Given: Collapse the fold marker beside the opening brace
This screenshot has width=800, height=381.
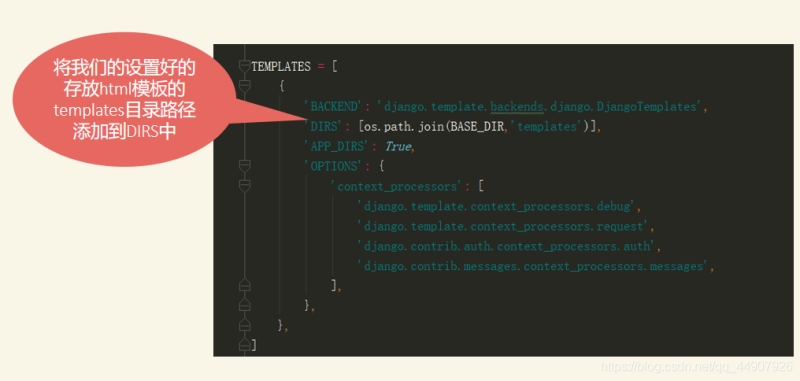Looking at the screenshot, I should tap(245, 86).
